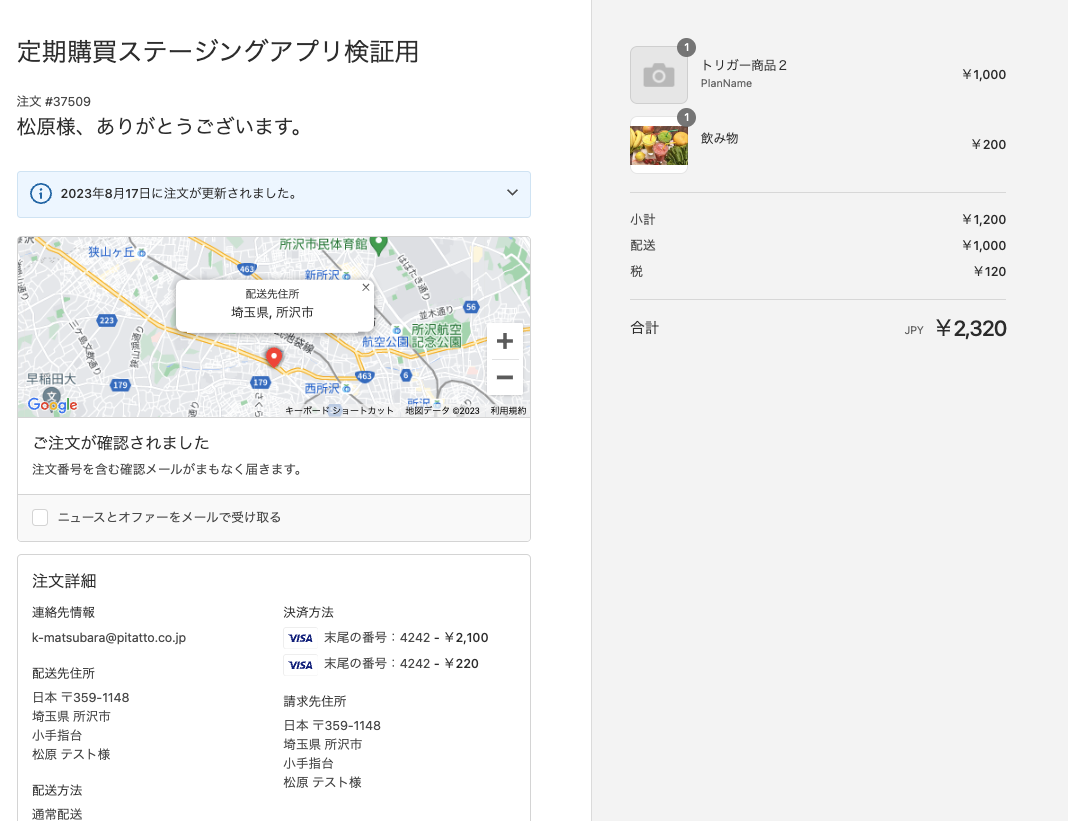1068x821 pixels.
Task: Enable ニュースとオファーをメールで受け取る checkbox
Action: 40,517
